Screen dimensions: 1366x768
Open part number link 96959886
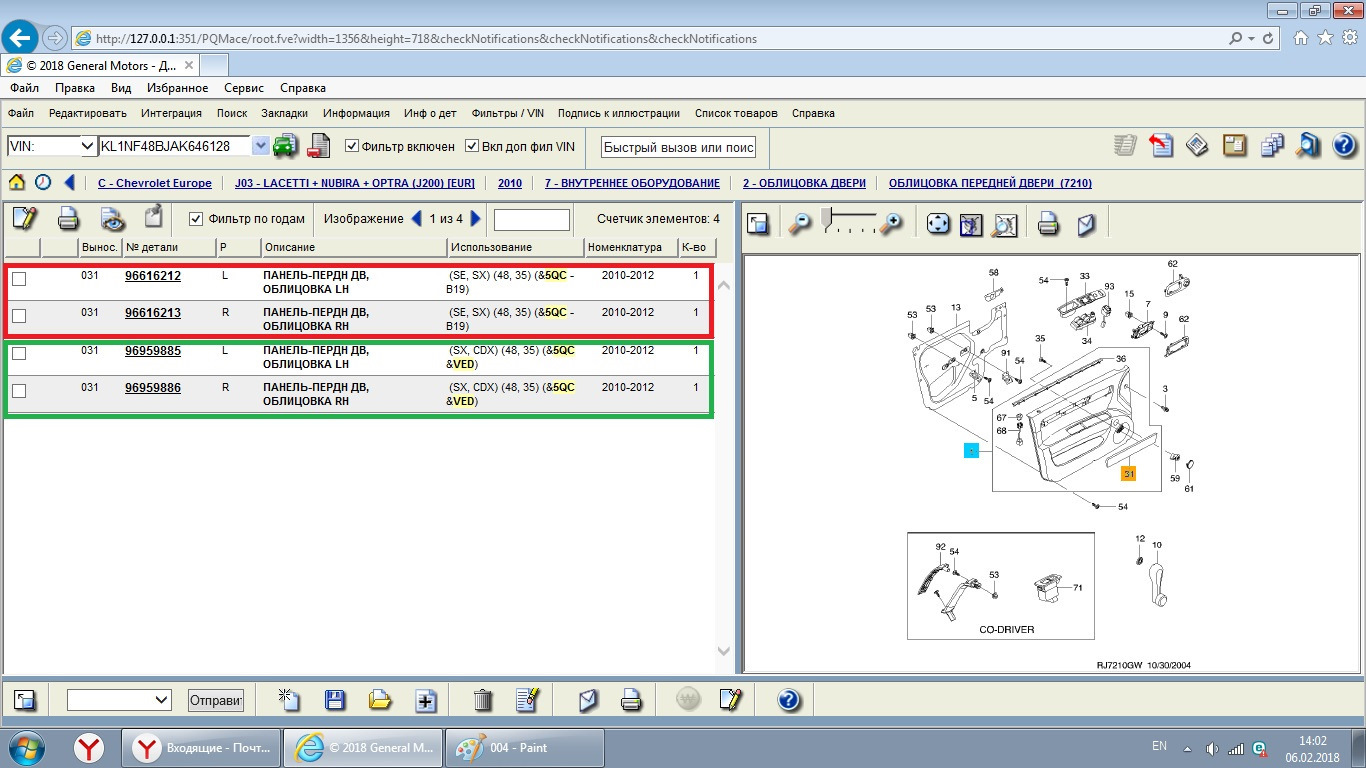(153, 388)
